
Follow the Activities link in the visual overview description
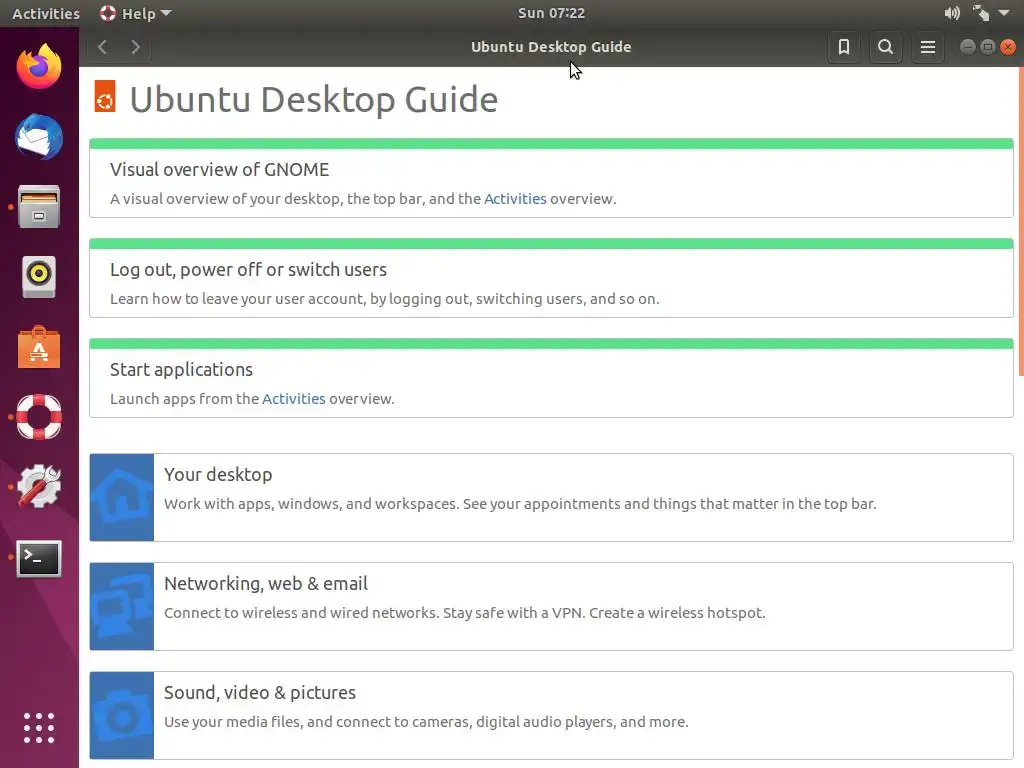pyautogui.click(x=515, y=199)
